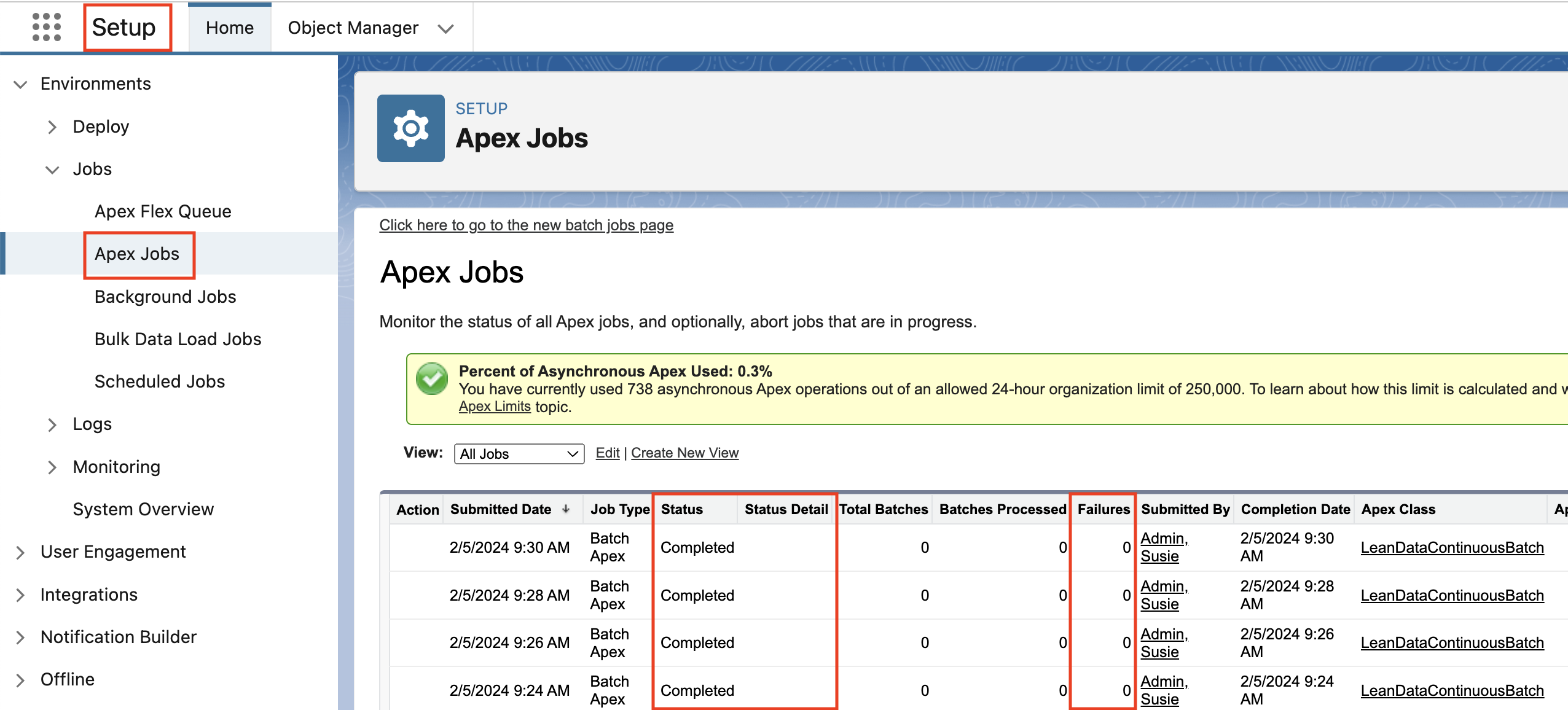Switch to the Home tab
The image size is (1568, 710).
pyautogui.click(x=230, y=28)
